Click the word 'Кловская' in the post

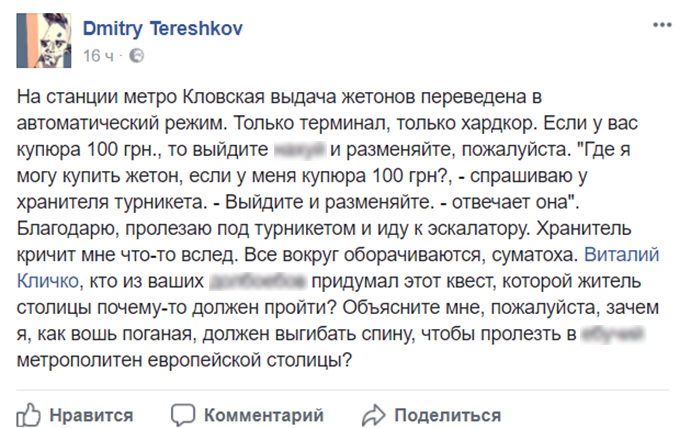pos(223,97)
